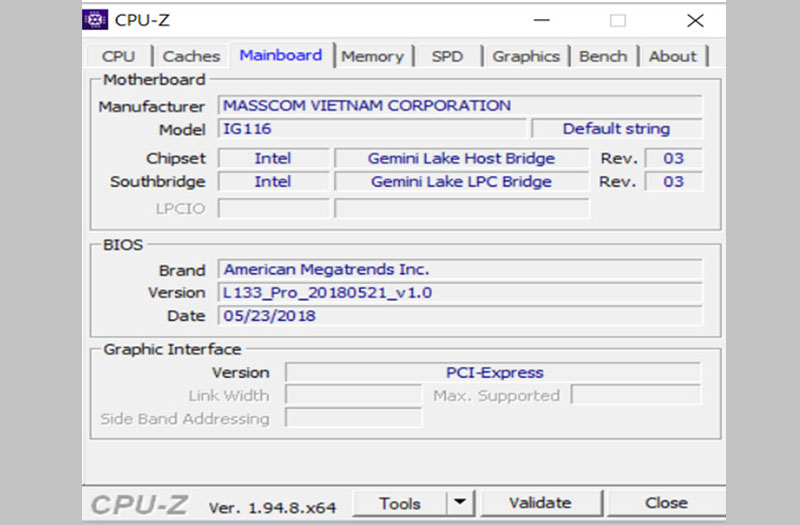Viewport: 800px width, 525px height.
Task: Expand the Tools dropdown arrow
Action: pos(460,504)
